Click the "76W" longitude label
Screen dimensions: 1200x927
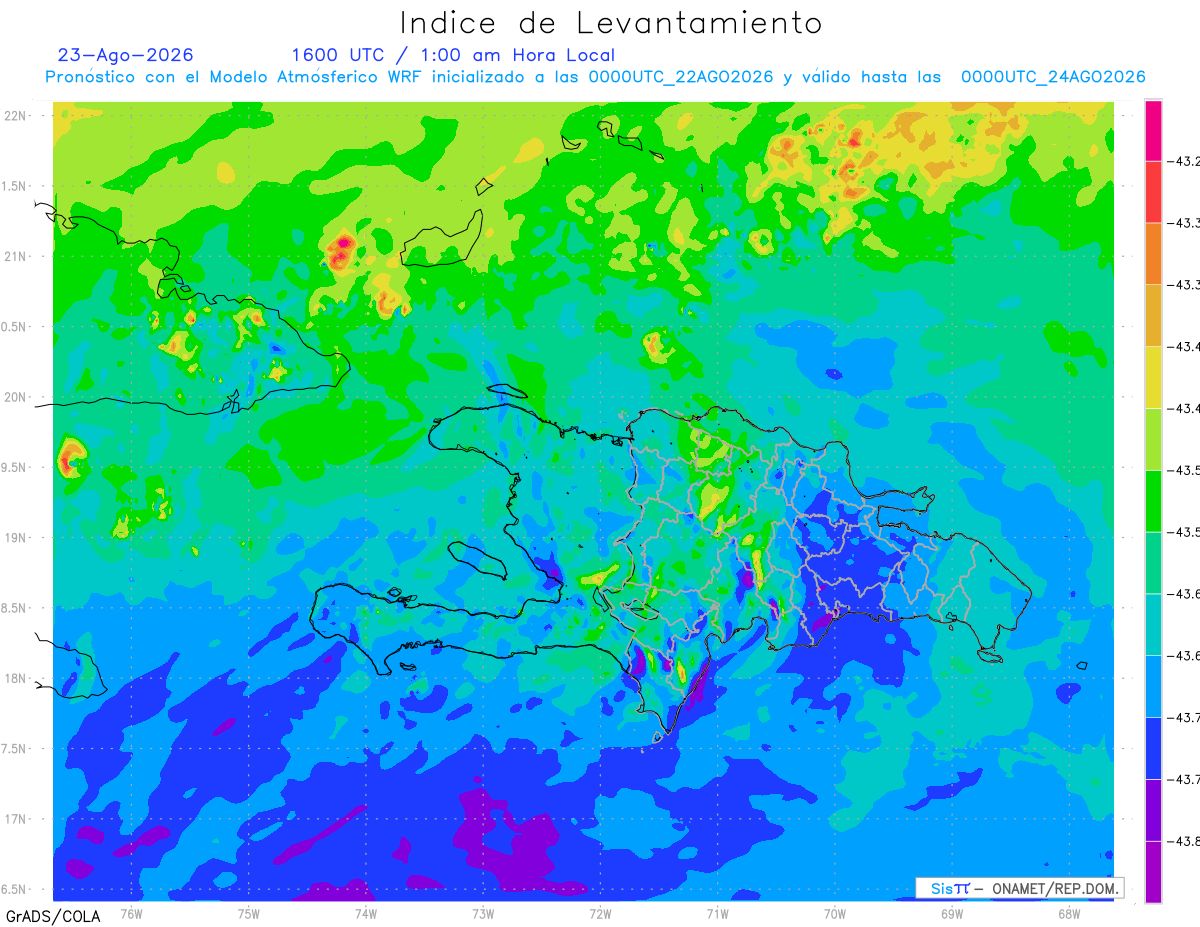(131, 913)
